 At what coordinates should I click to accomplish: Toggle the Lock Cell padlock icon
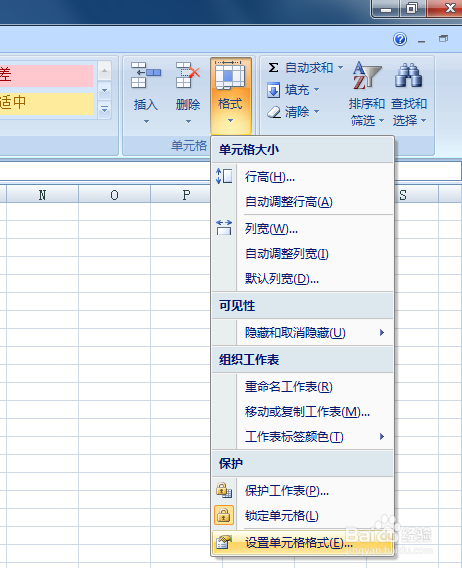tap(224, 515)
